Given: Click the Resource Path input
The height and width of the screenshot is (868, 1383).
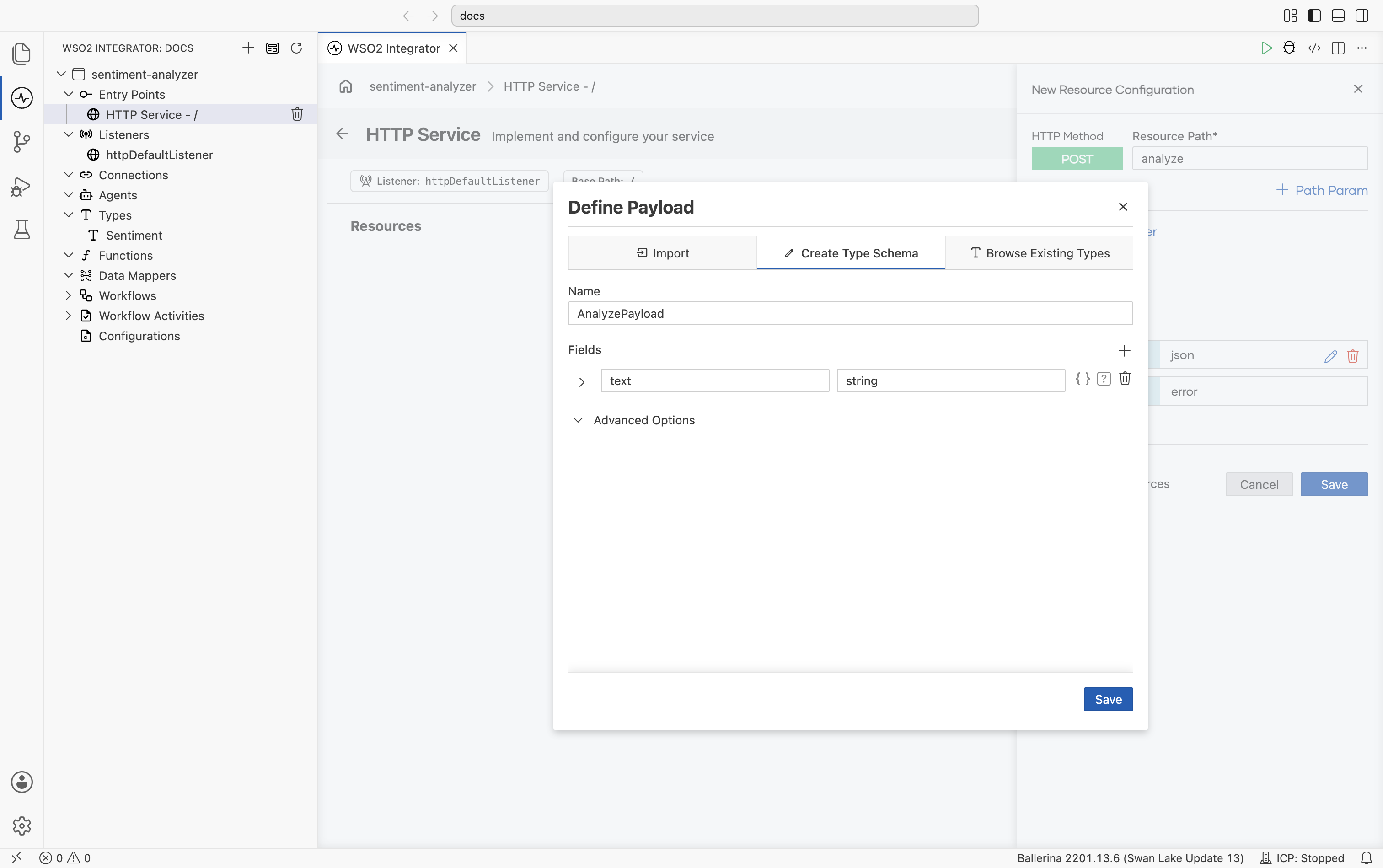Looking at the screenshot, I should click(x=1250, y=158).
